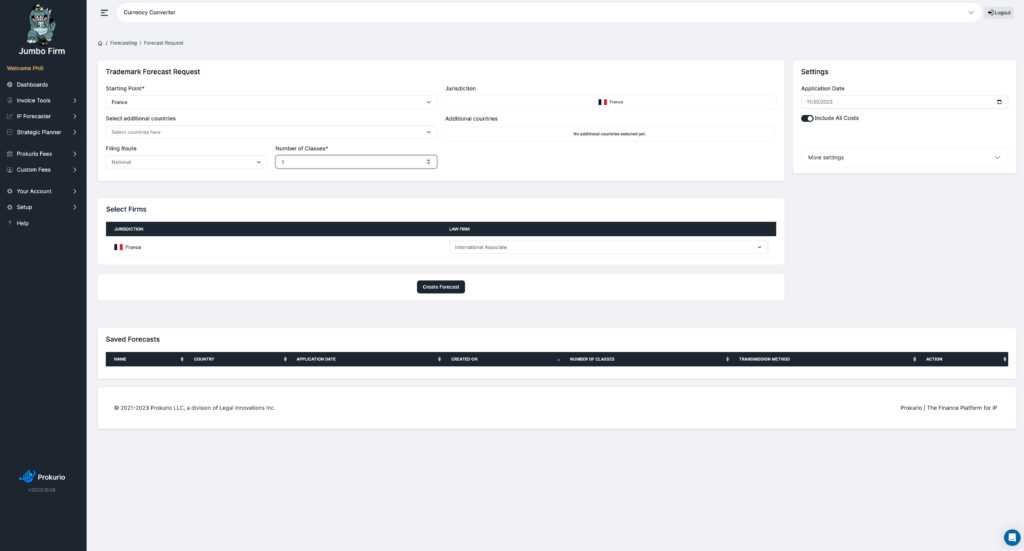Expand the More settings section

point(904,157)
